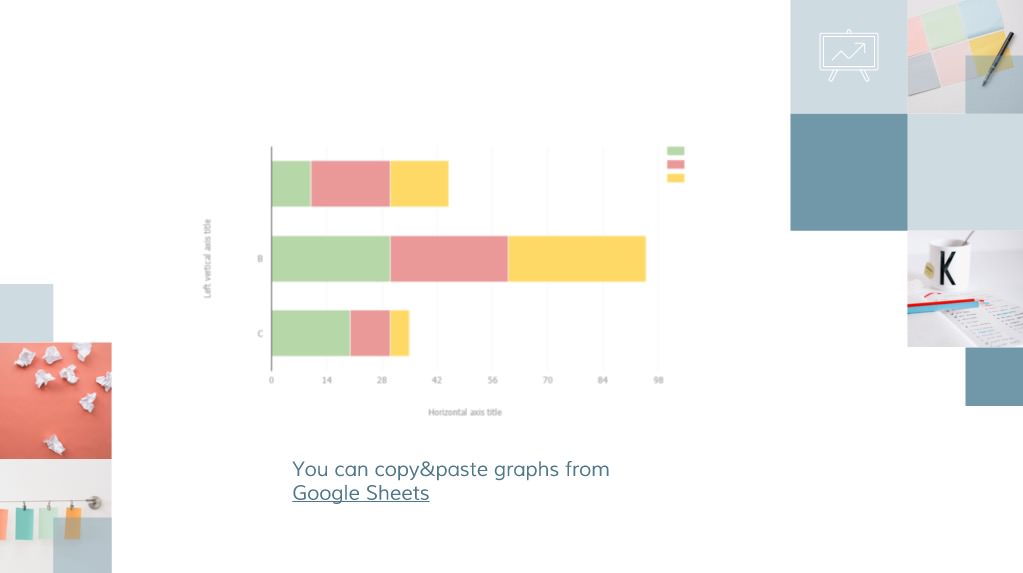Image resolution: width=1023 pixels, height=573 pixels.
Task: Open the Google Sheets link
Action: tap(361, 493)
